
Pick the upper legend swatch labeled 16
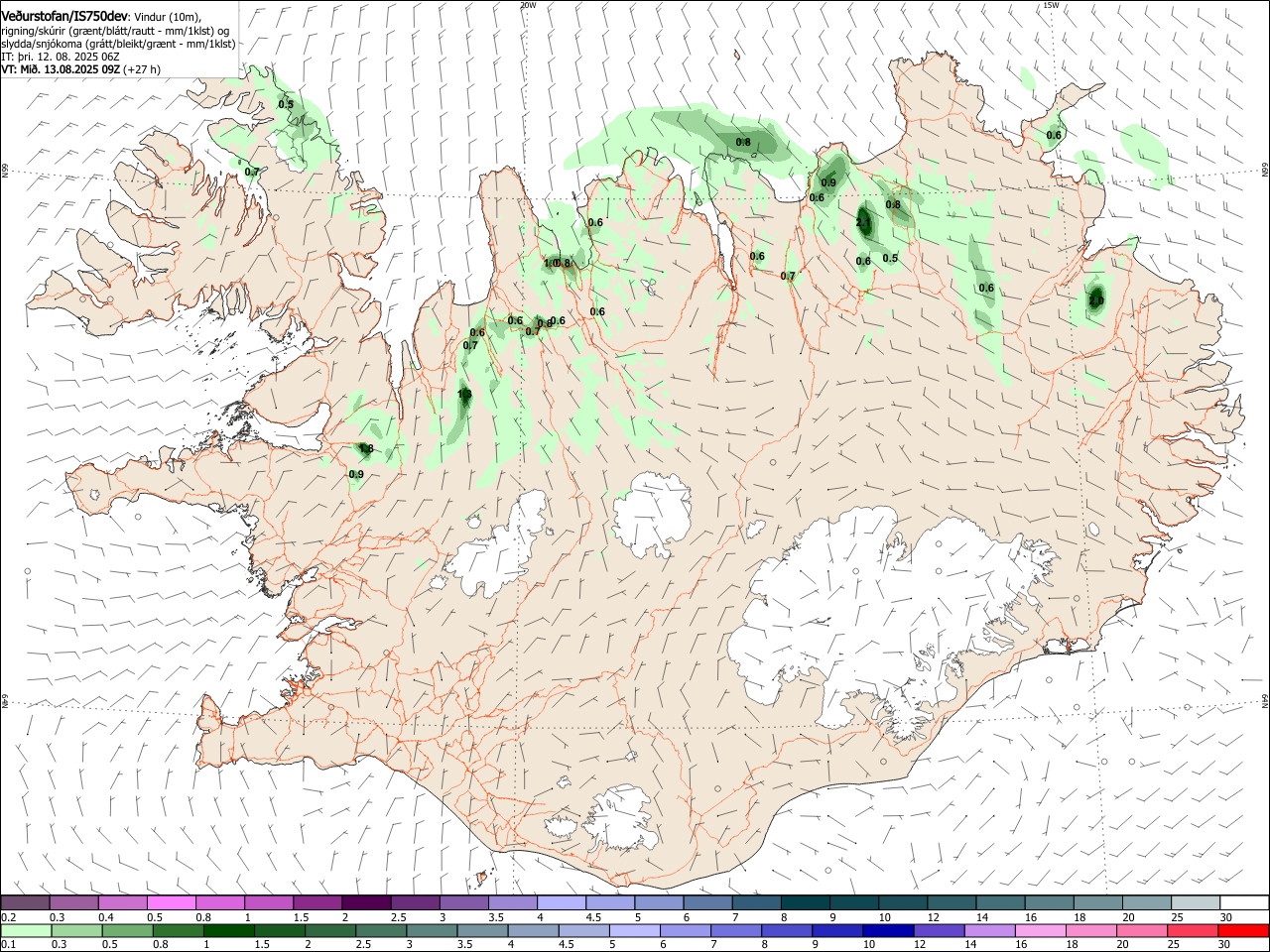[1049, 902]
